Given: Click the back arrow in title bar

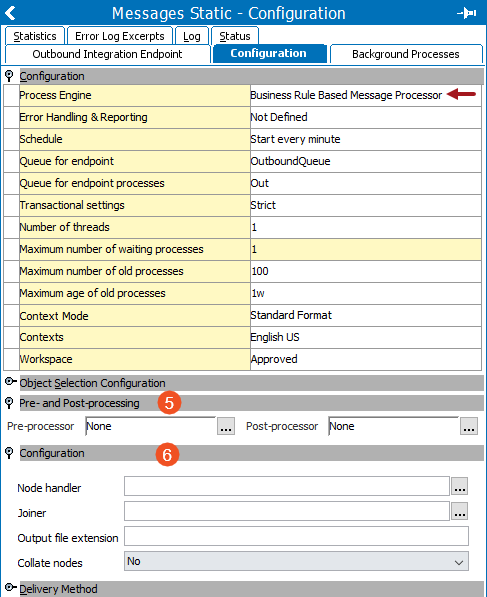Looking at the screenshot, I should (x=10, y=13).
